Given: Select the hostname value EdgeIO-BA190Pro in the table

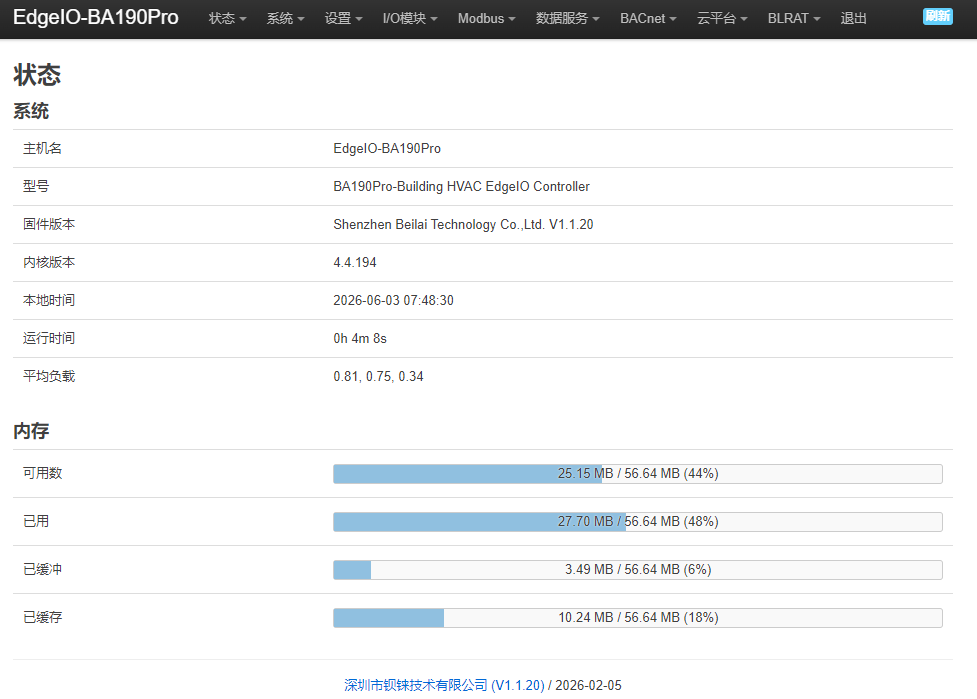Looking at the screenshot, I should 387,148.
